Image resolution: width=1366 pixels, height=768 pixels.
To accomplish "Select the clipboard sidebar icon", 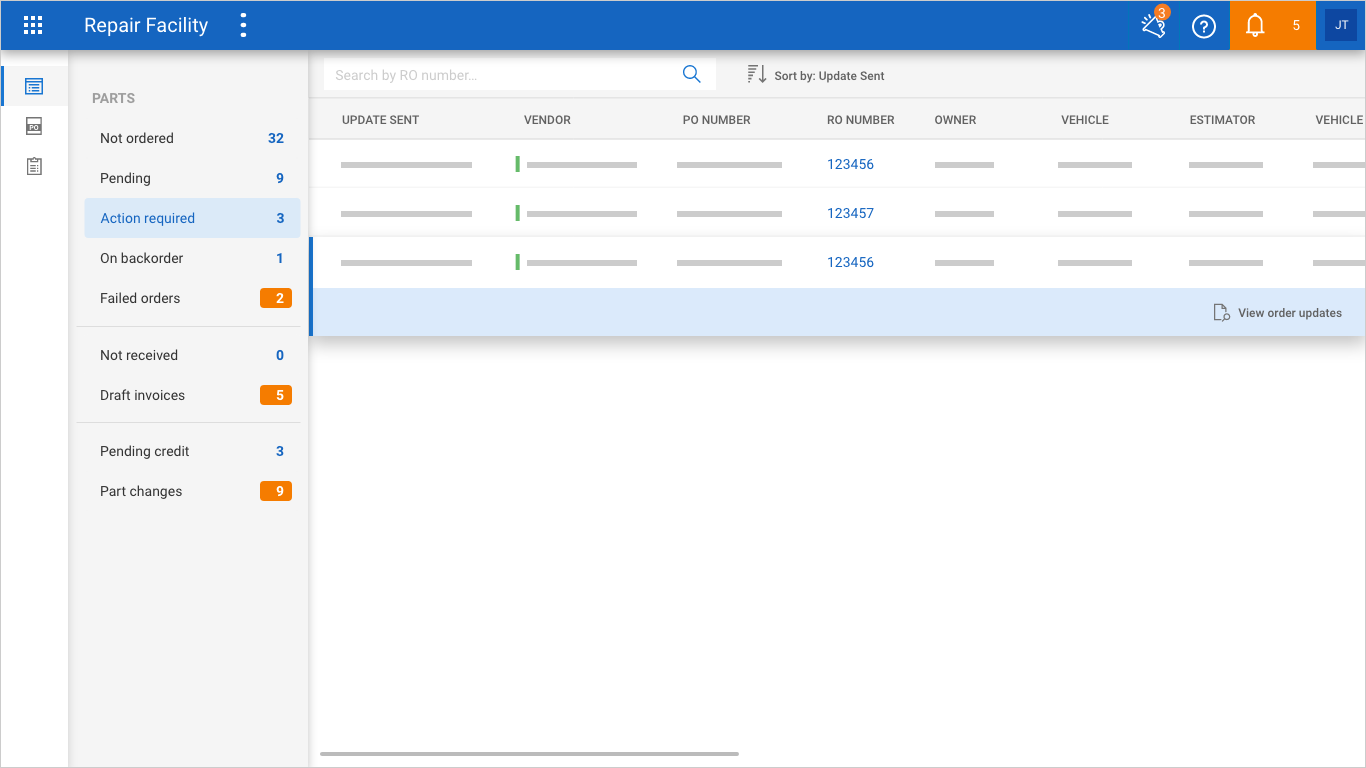I will [x=34, y=166].
